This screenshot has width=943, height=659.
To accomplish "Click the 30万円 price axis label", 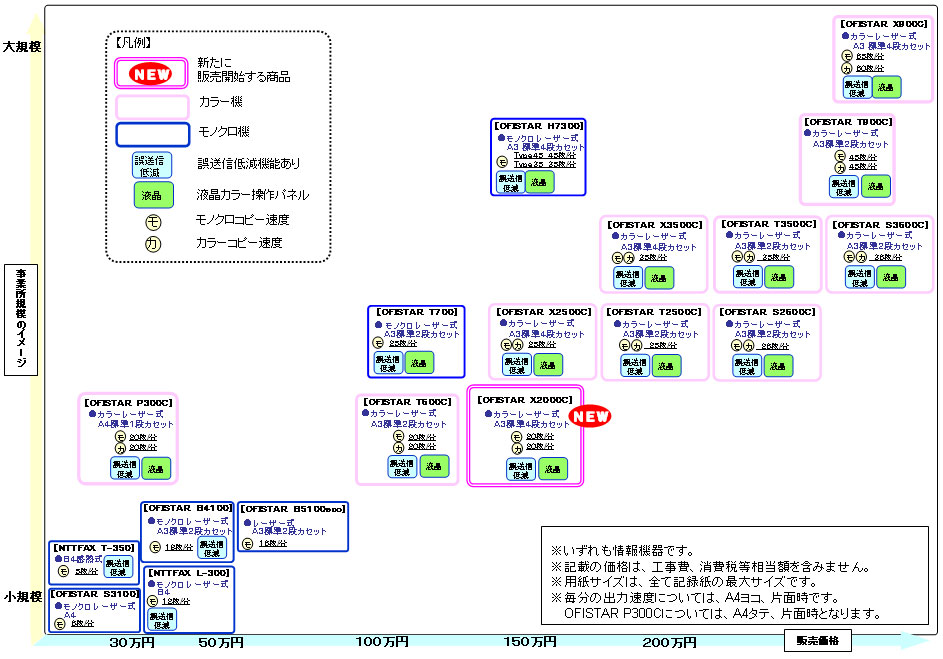I will point(132,643).
